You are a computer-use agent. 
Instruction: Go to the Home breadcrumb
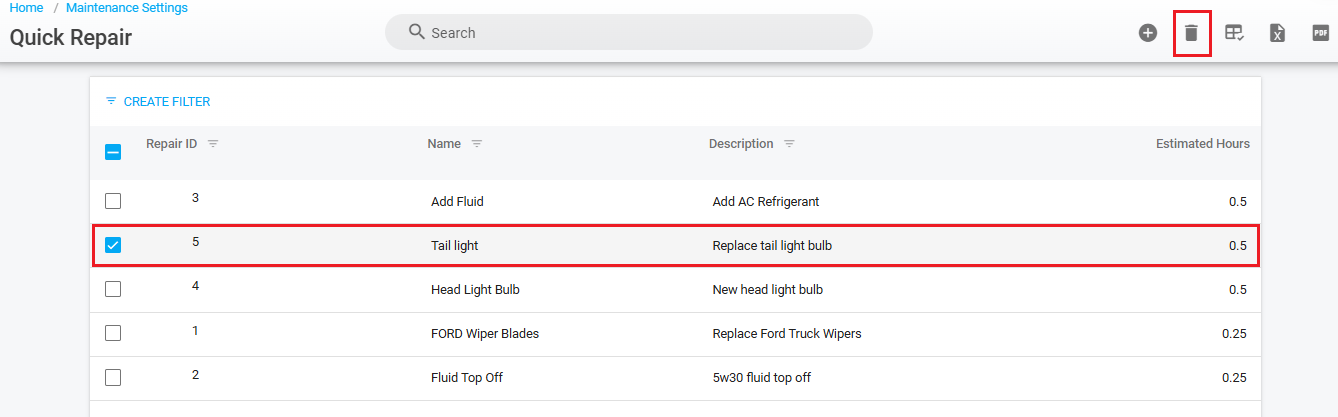(x=26, y=8)
